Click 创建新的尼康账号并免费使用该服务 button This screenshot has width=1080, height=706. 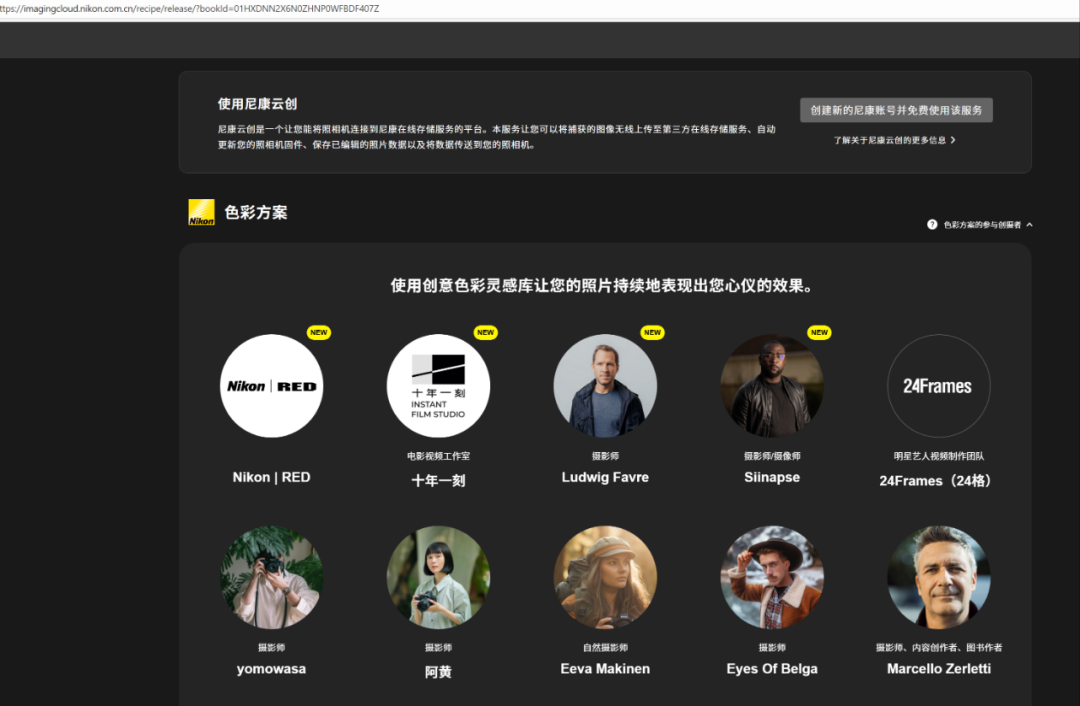896,110
